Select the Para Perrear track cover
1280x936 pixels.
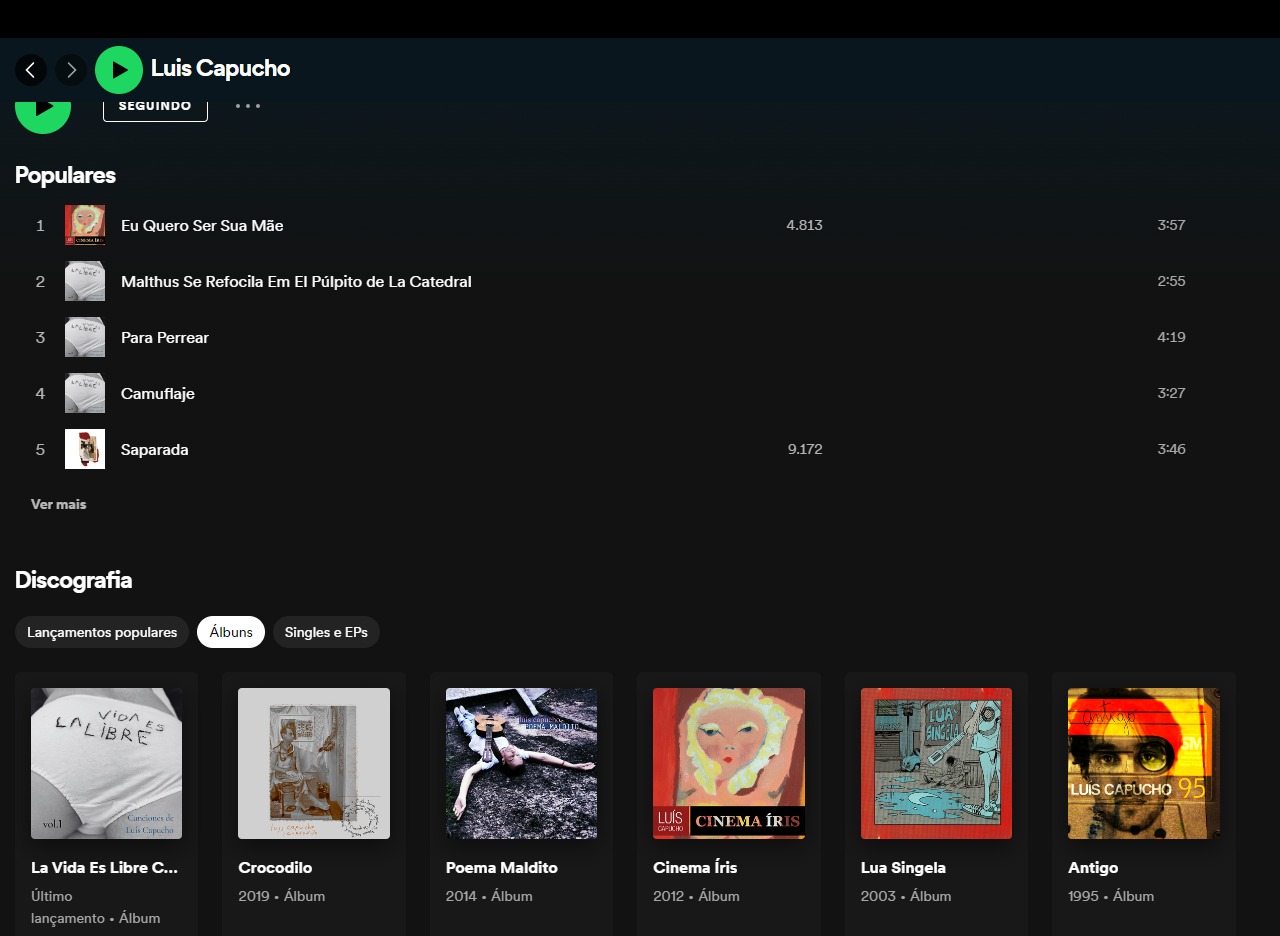[85, 337]
